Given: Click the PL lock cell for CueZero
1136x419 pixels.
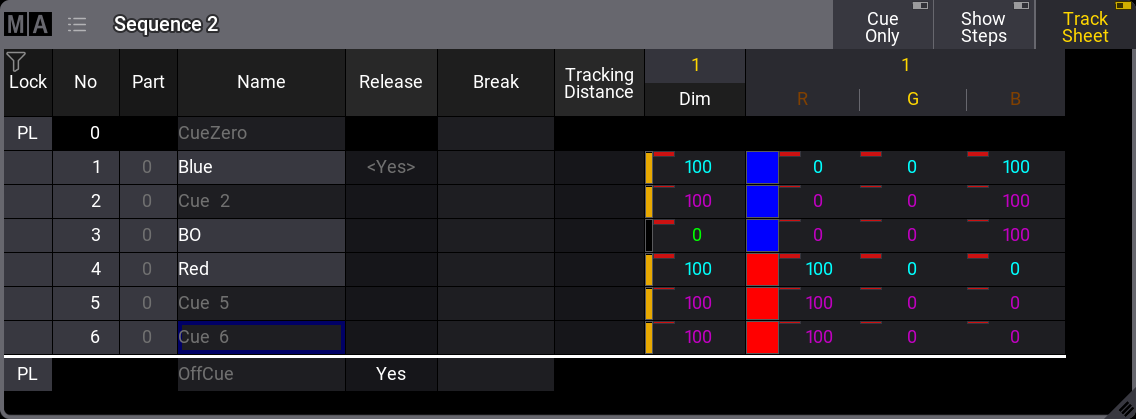Looking at the screenshot, I should [x=27, y=133].
